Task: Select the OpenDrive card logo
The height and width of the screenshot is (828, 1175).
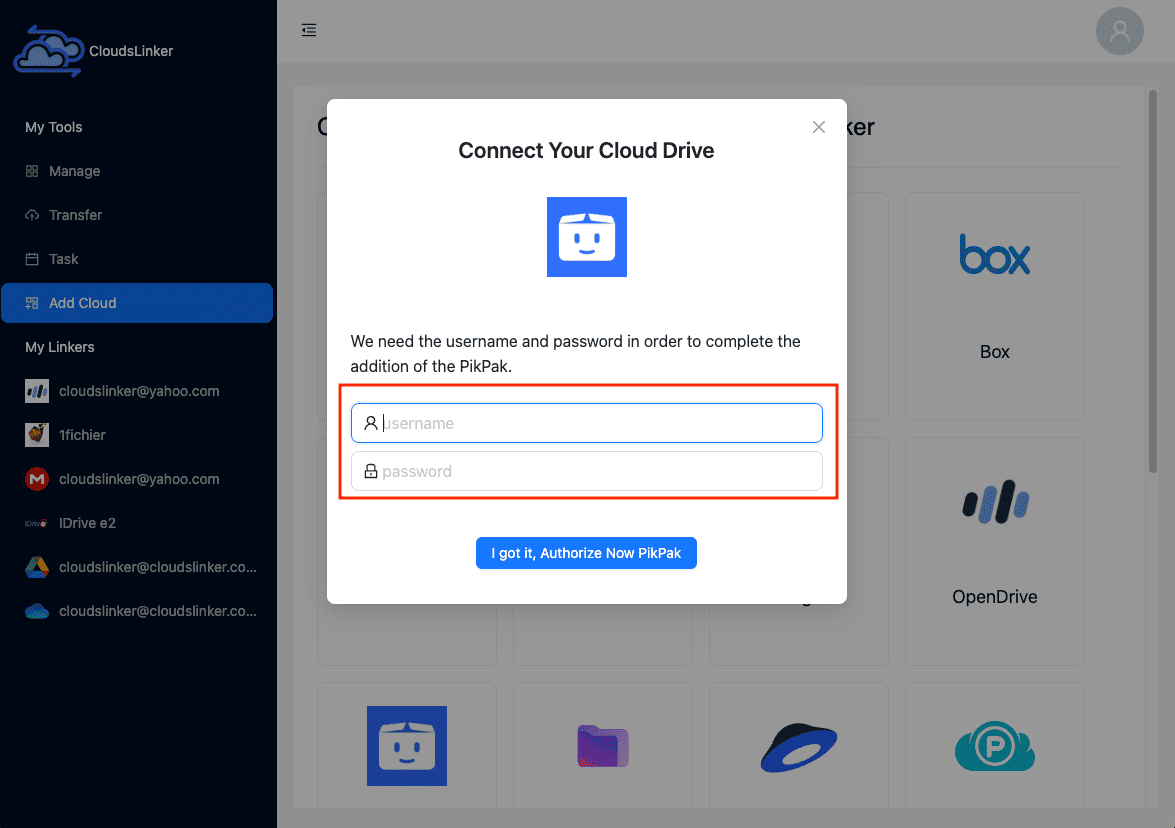Action: click(x=995, y=501)
